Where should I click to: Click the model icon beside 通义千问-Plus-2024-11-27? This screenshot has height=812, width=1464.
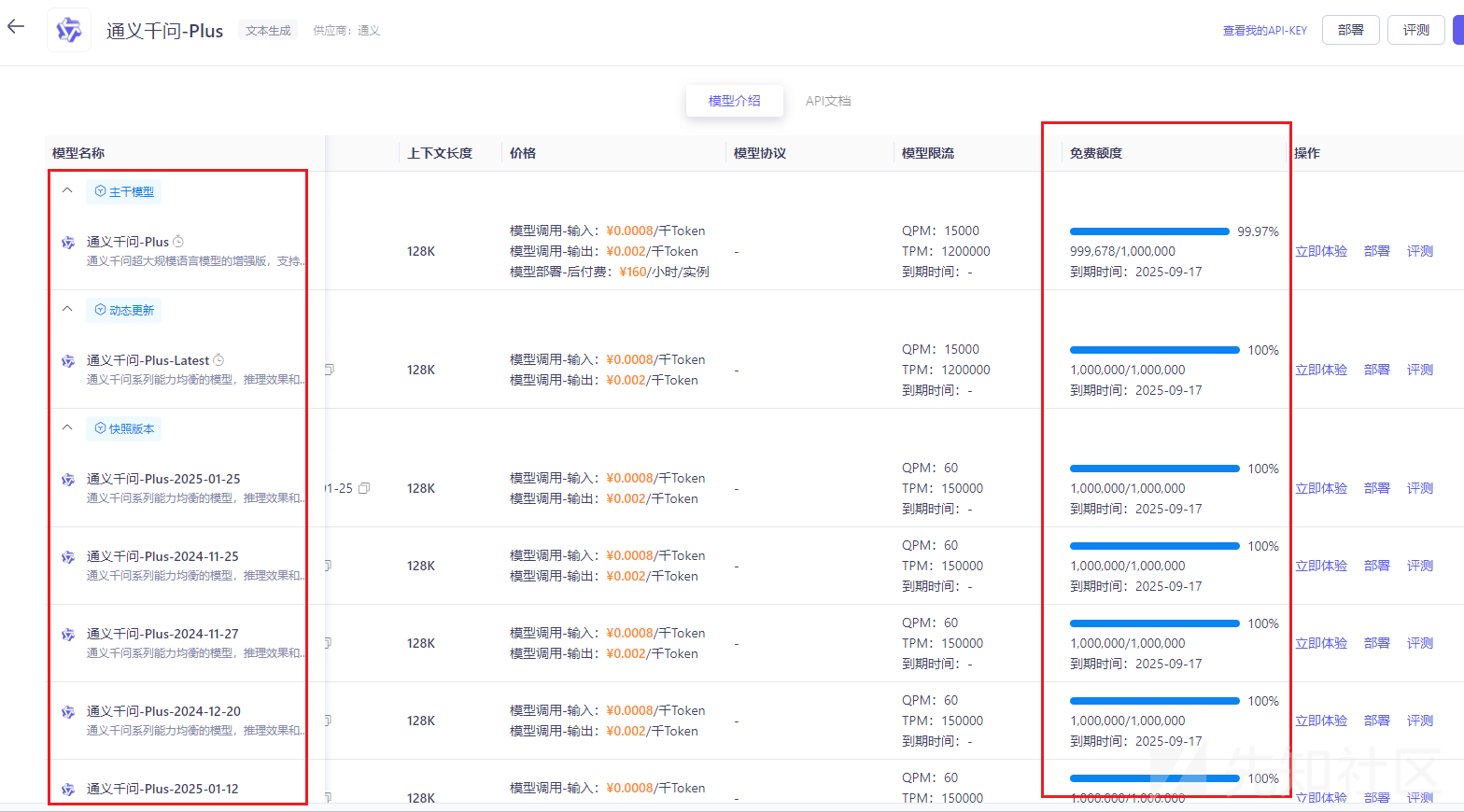pyautogui.click(x=68, y=635)
